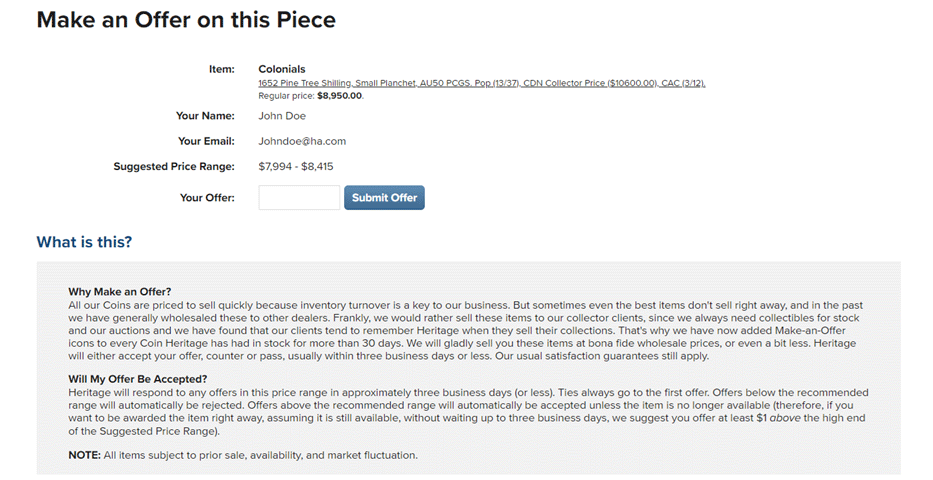933x480 pixels.
Task: Open the 1652 Pine Tree Shilling item link
Action: coord(481,83)
